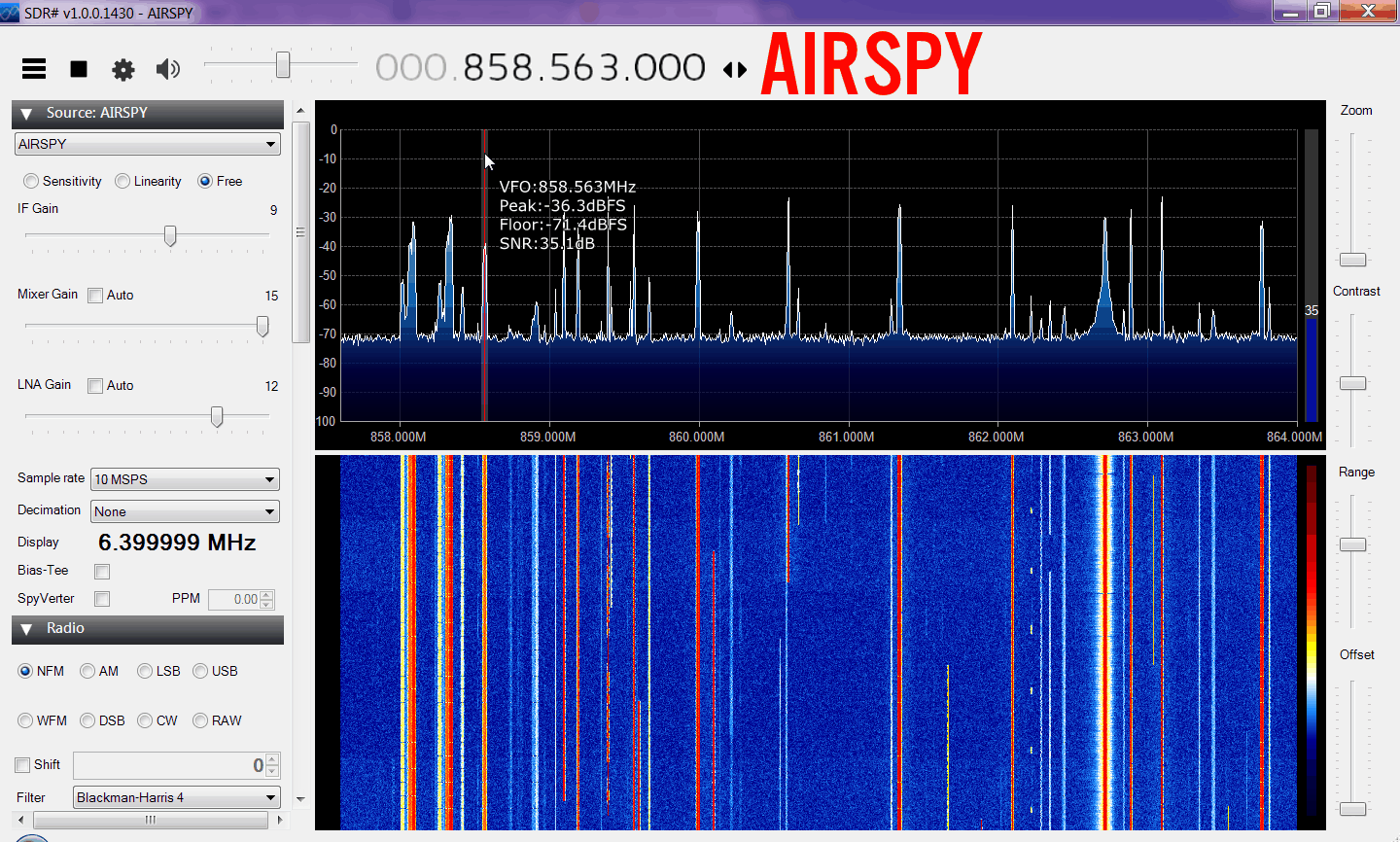The height and width of the screenshot is (842, 1400).
Task: Click the tuning style arrows icon
Action: [x=735, y=70]
